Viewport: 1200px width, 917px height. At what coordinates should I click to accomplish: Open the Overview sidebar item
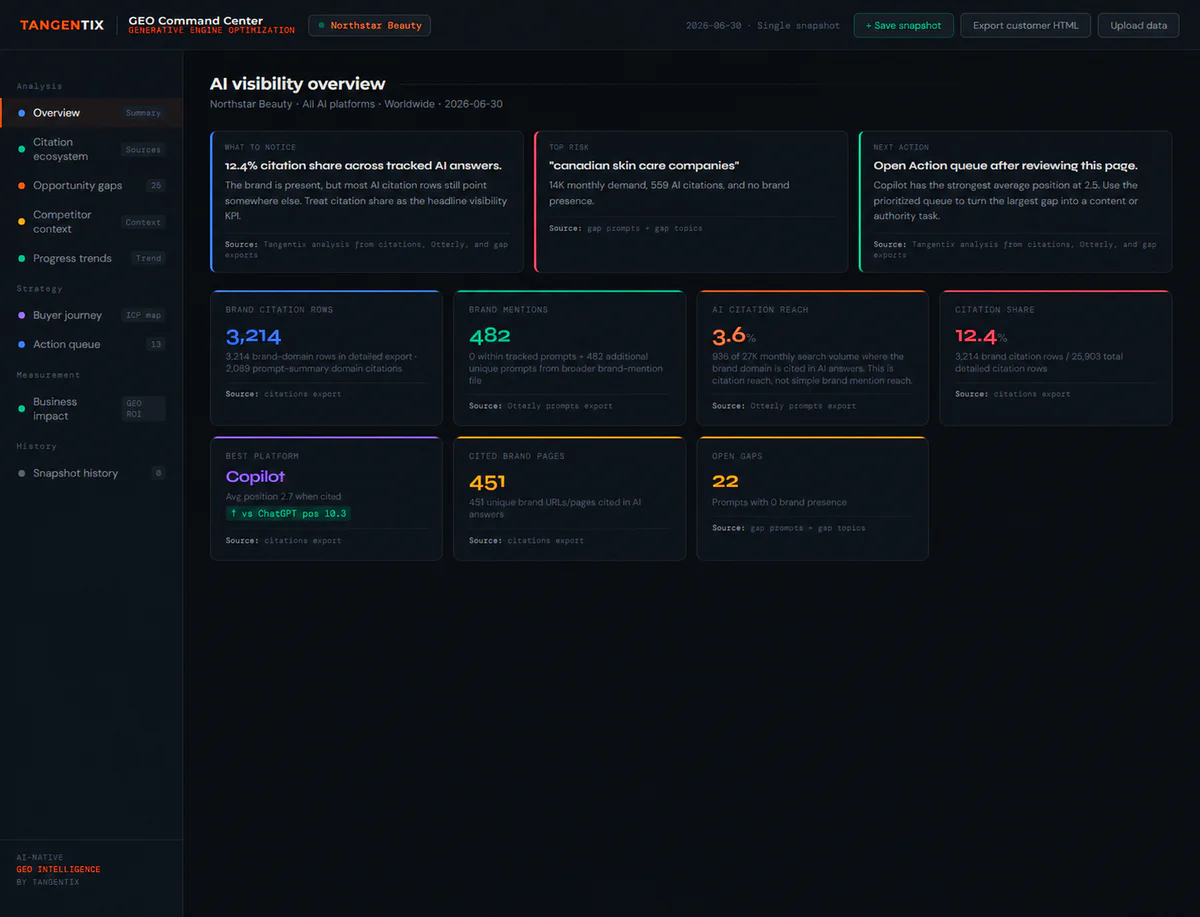click(91, 113)
